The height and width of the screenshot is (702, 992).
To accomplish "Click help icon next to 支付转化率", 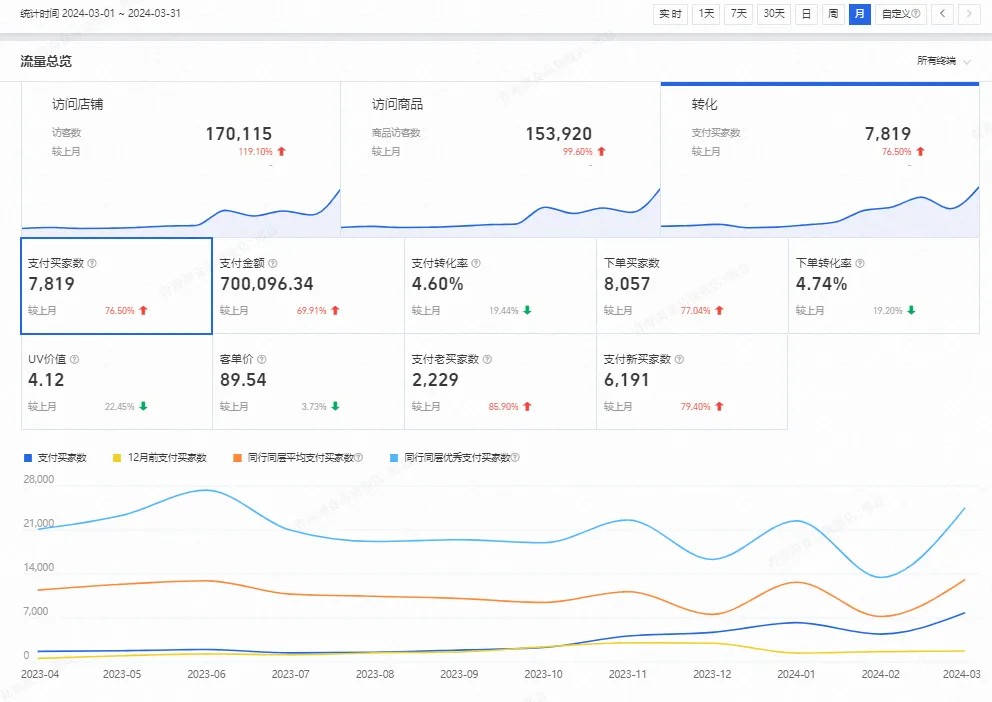I will click(x=476, y=264).
